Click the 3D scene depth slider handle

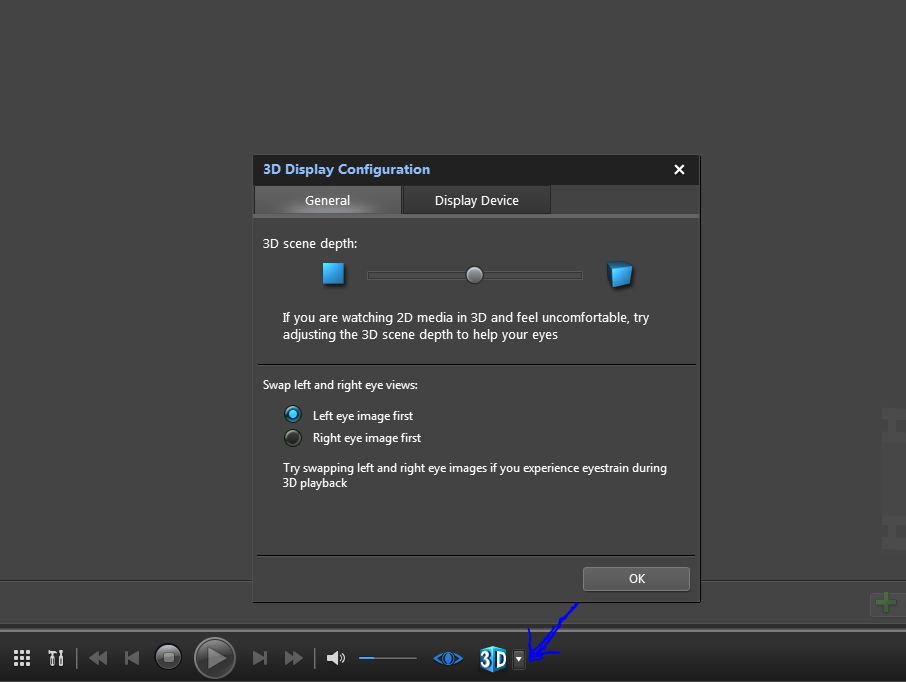tap(475, 275)
